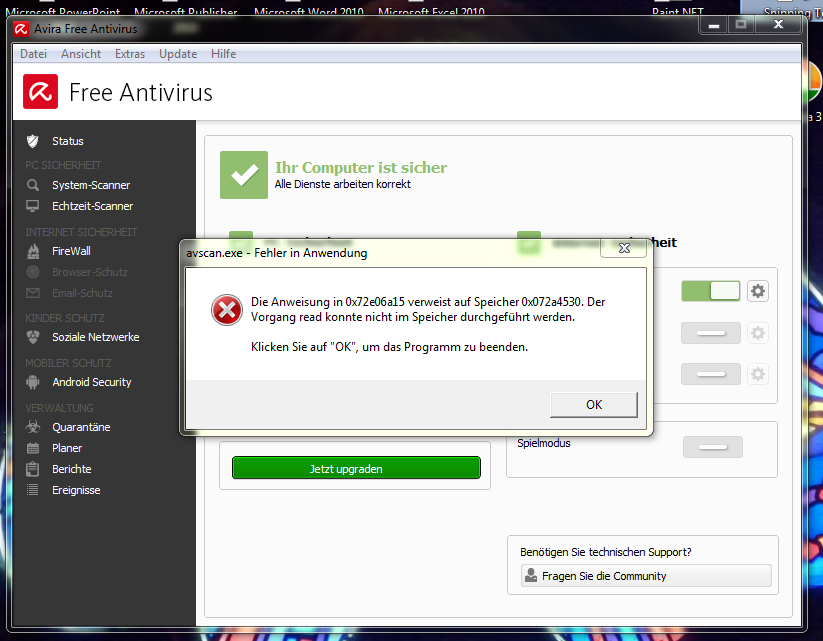Open the Hilfe menu
The width and height of the screenshot is (823, 641).
coord(224,54)
